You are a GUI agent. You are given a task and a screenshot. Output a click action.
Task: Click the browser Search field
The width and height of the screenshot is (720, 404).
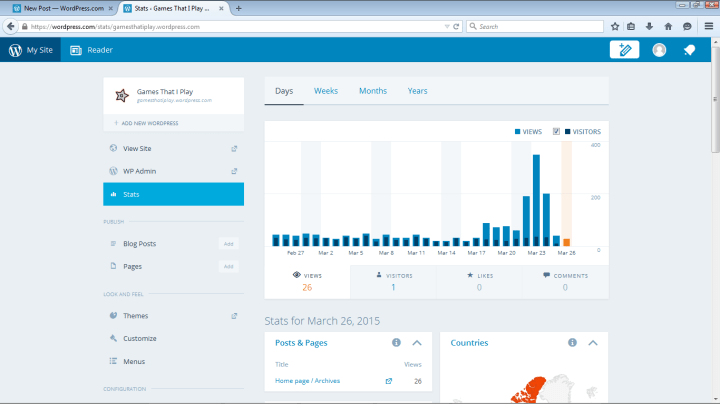535,27
